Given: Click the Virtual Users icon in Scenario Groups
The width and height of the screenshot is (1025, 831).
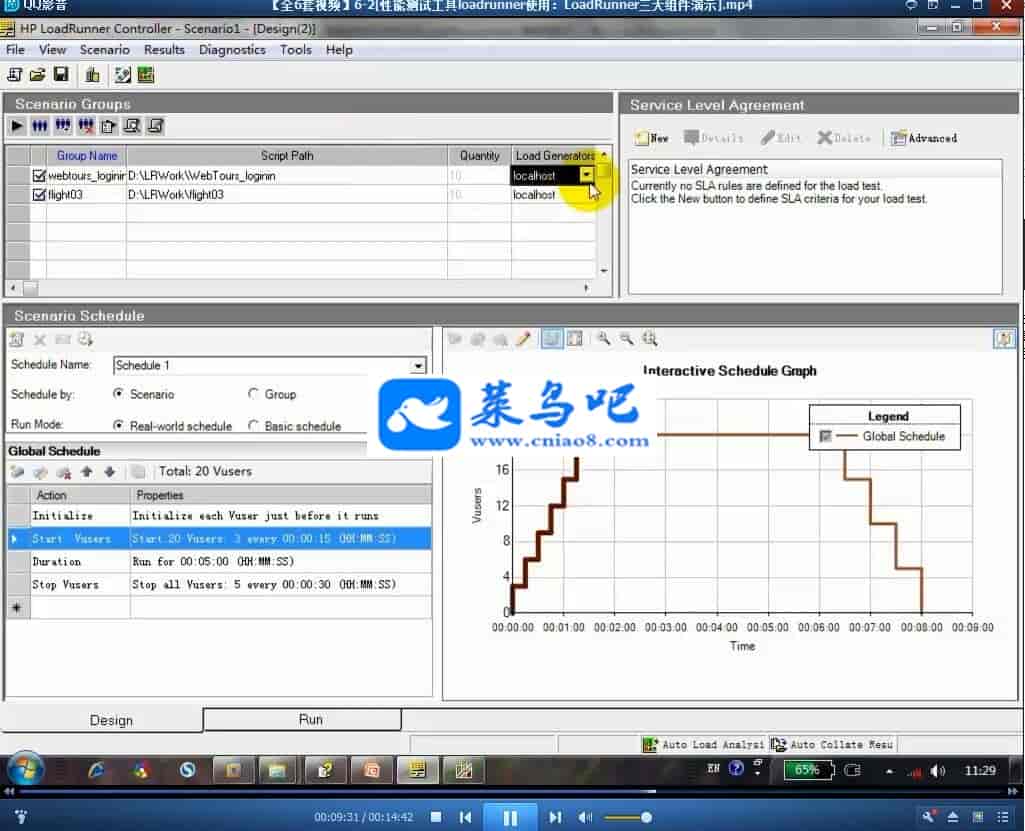Looking at the screenshot, I should point(40,126).
